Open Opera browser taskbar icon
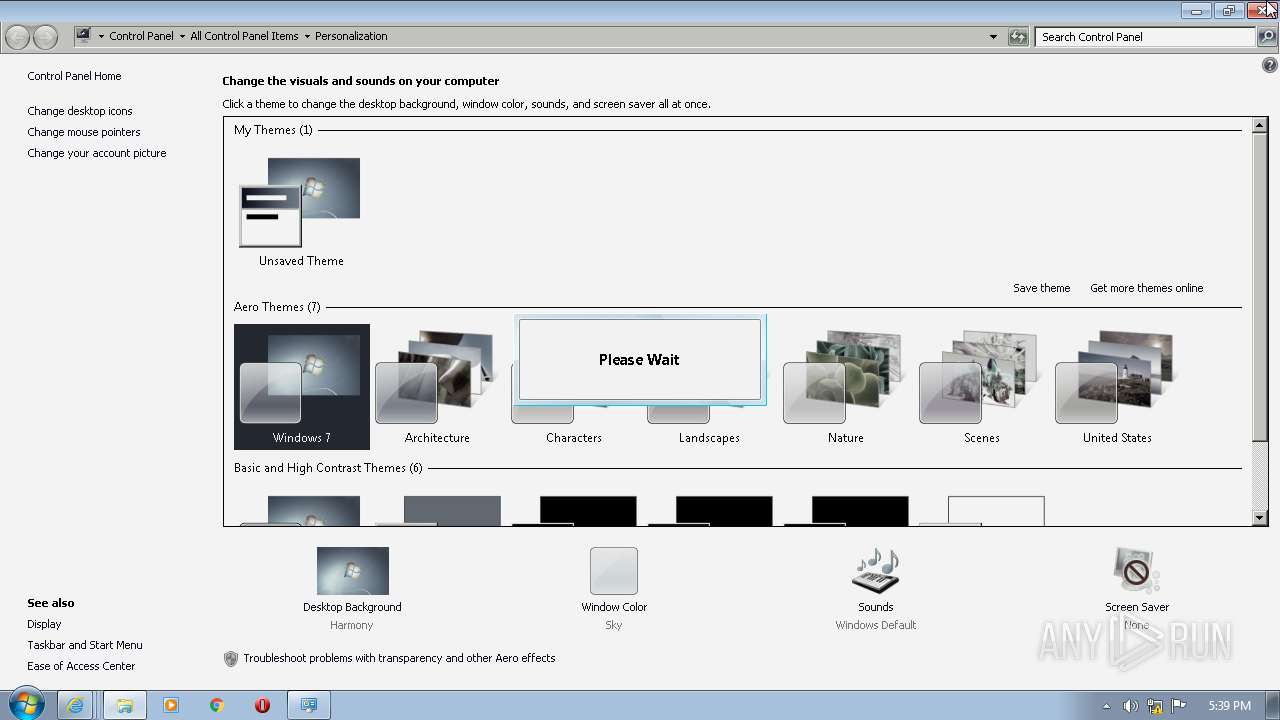1280x720 pixels. (x=262, y=705)
